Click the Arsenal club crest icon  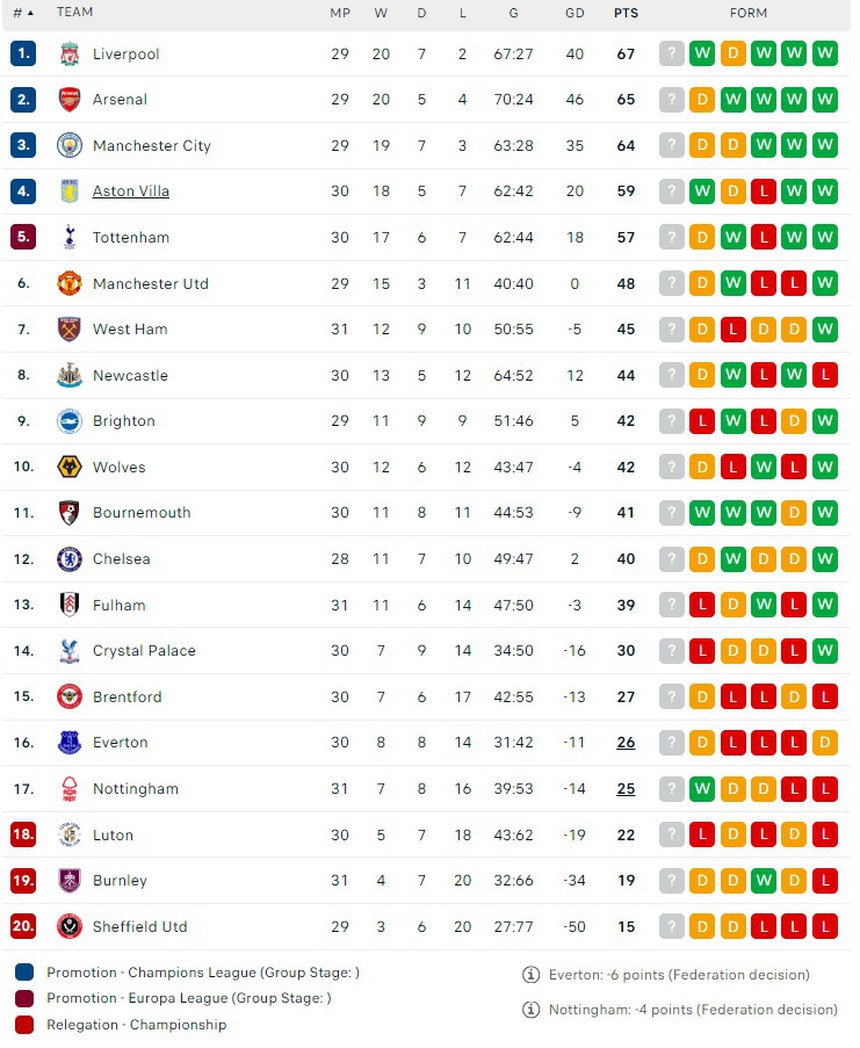coord(69,100)
